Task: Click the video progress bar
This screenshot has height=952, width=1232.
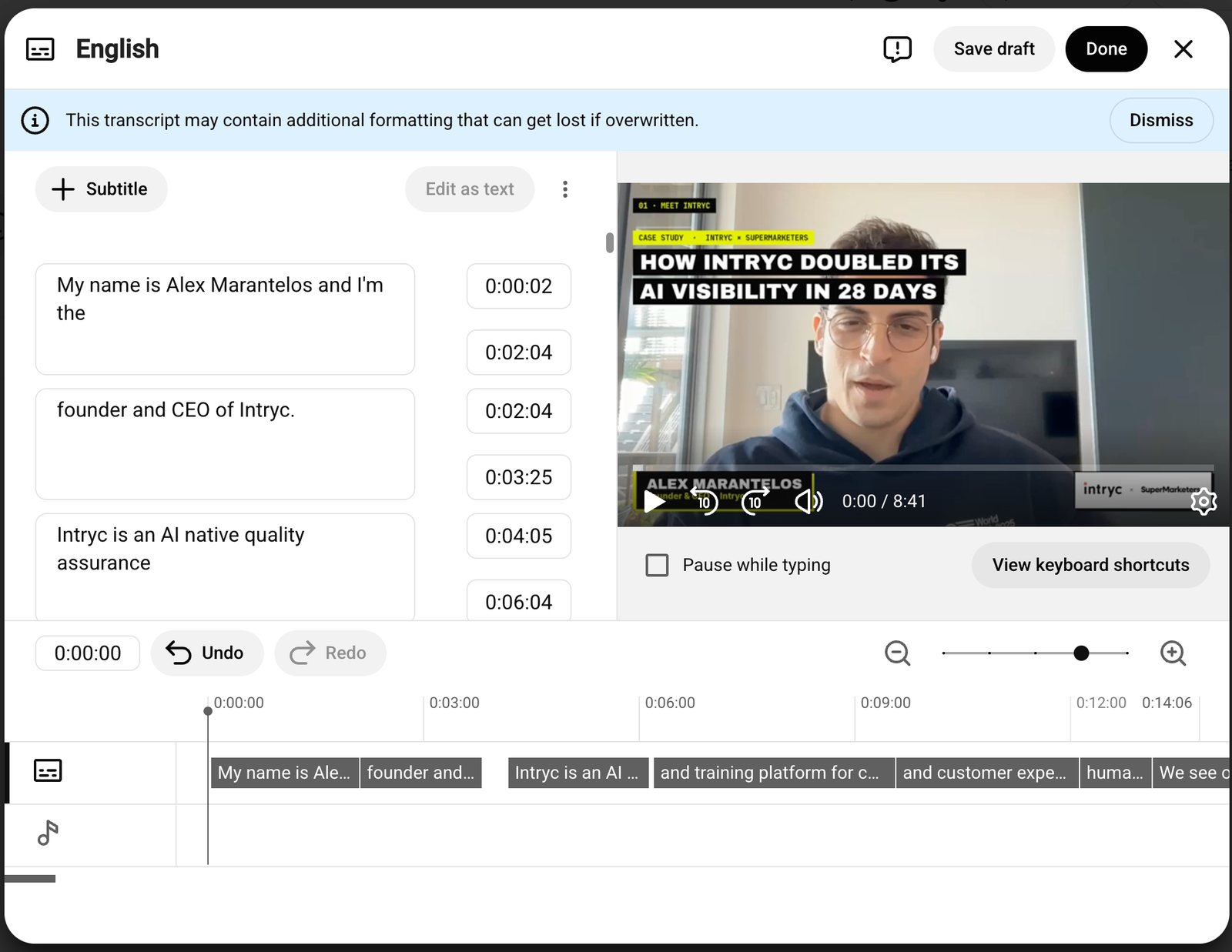Action: pos(922,467)
